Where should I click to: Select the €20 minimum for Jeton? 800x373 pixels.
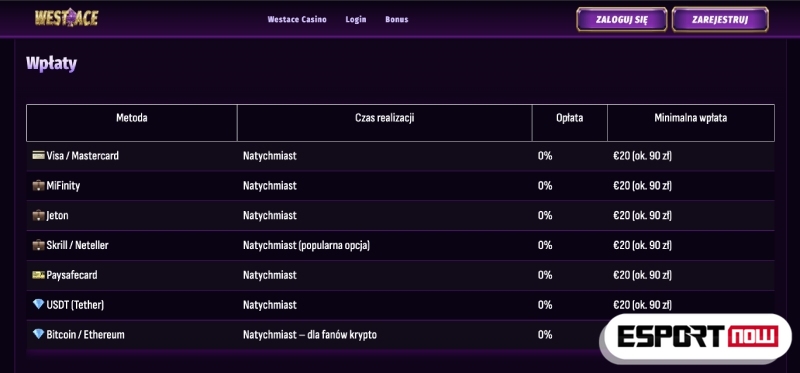(x=642, y=215)
